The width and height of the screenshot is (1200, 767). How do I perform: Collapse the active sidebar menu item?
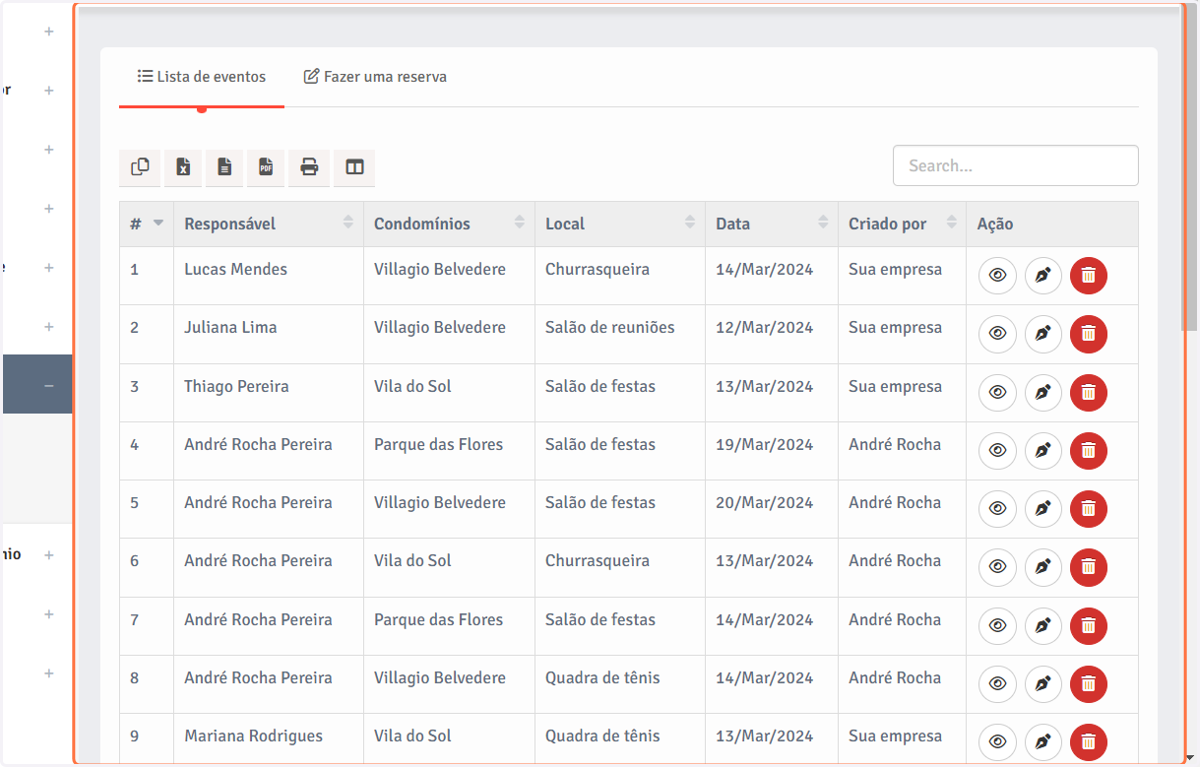pos(49,386)
